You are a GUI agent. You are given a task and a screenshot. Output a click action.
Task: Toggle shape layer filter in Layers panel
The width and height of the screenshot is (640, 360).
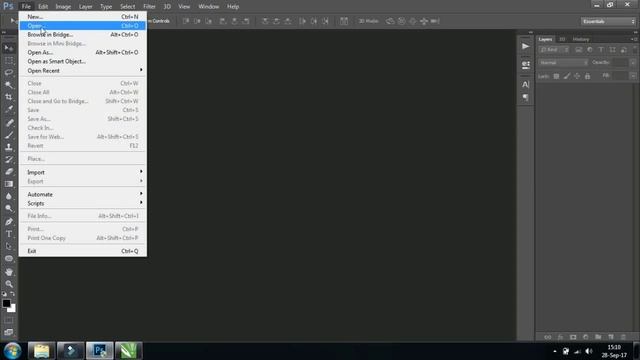[612, 50]
